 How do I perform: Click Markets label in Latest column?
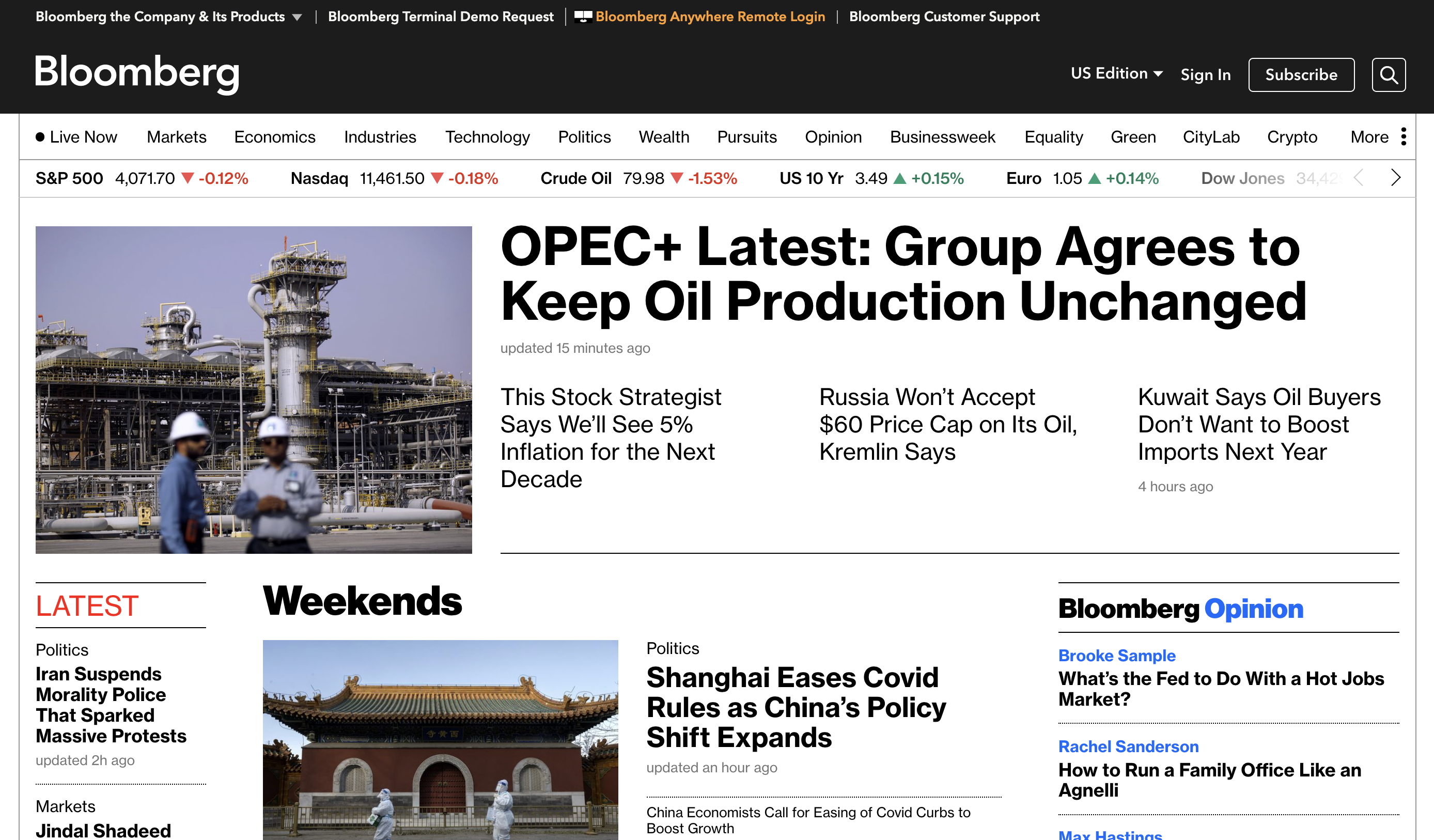coord(65,806)
